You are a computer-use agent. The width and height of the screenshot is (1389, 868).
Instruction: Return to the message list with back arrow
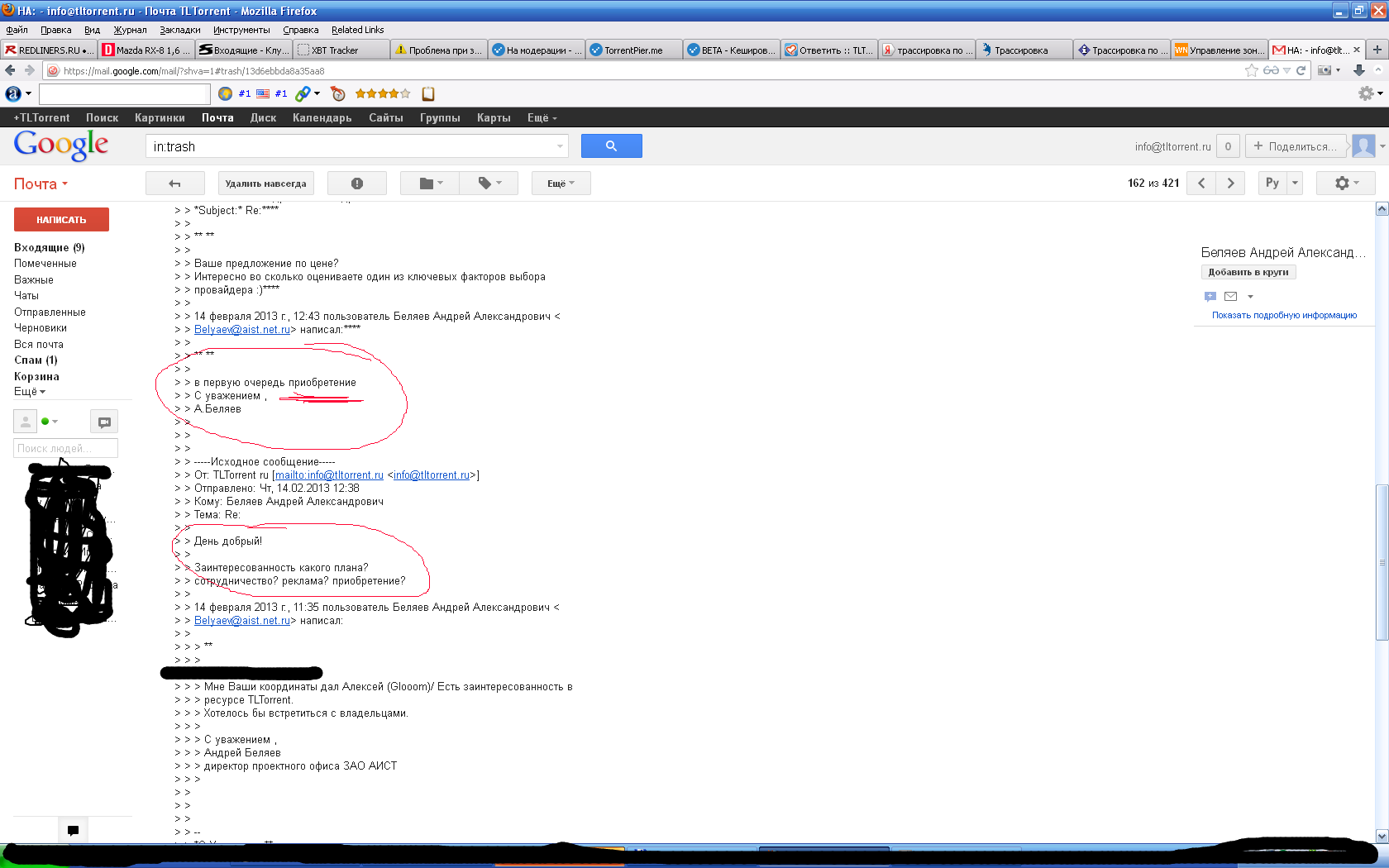(x=174, y=184)
